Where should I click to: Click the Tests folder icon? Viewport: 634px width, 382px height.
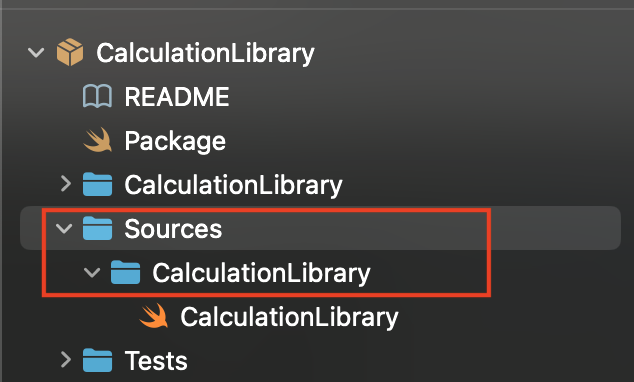[97, 360]
